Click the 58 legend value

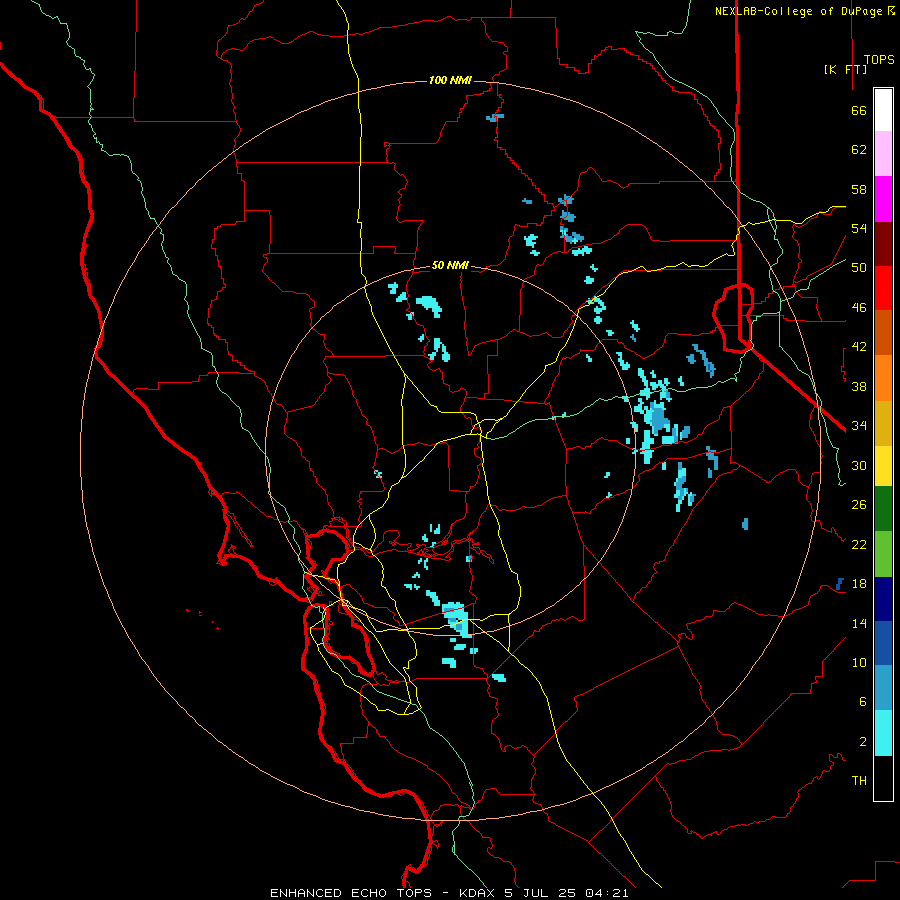(859, 189)
